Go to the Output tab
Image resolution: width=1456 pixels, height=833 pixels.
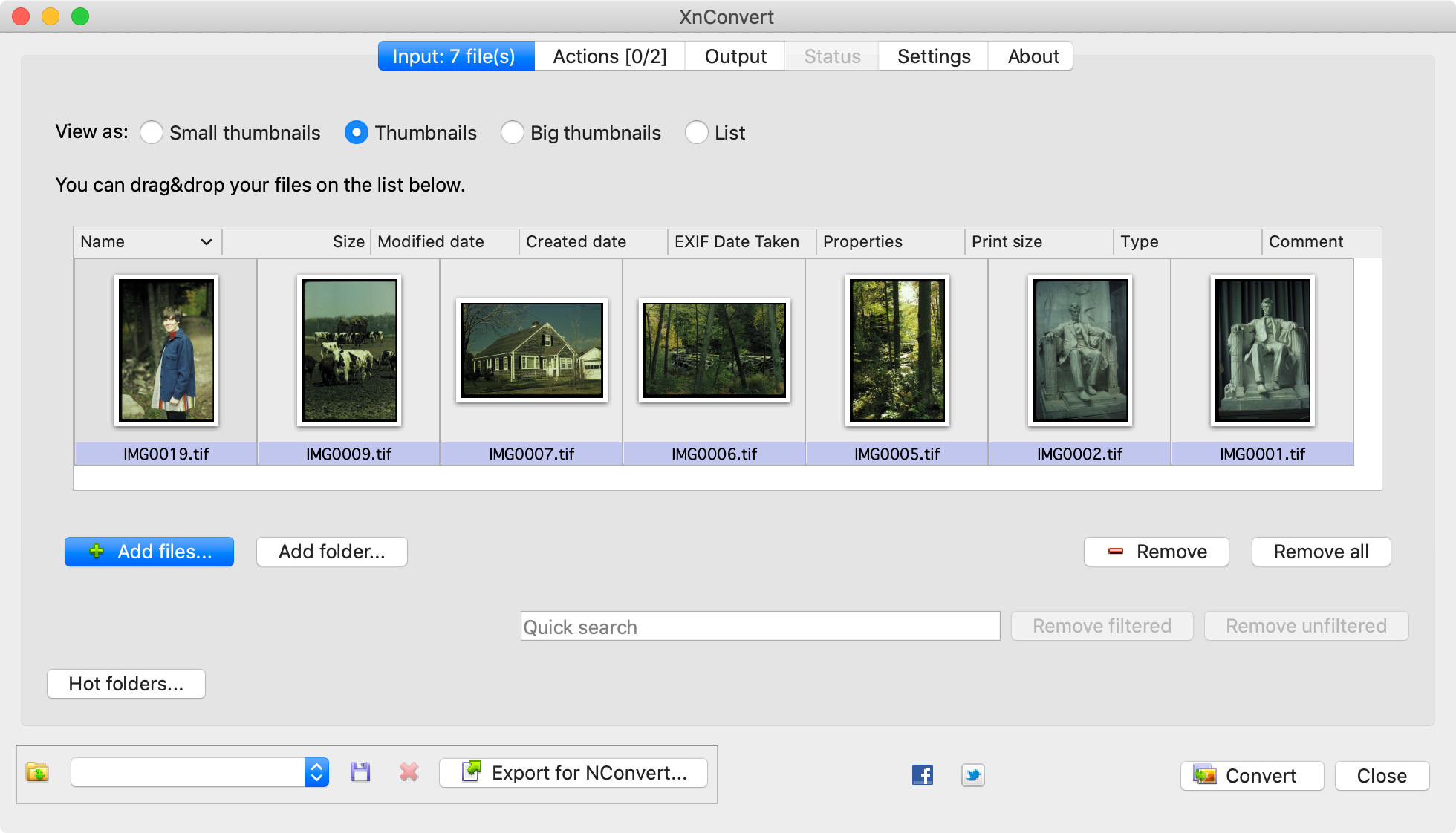point(735,56)
